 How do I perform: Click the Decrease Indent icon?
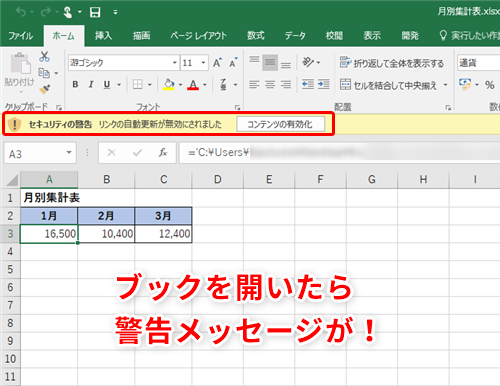308,84
